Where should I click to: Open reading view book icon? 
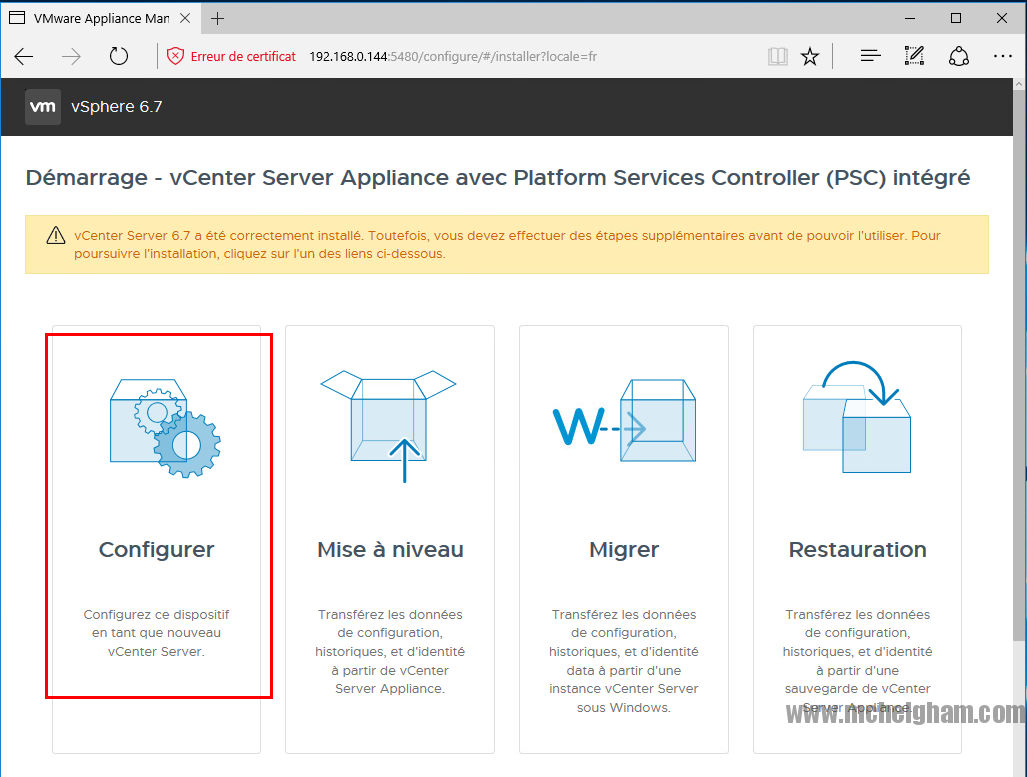point(777,56)
